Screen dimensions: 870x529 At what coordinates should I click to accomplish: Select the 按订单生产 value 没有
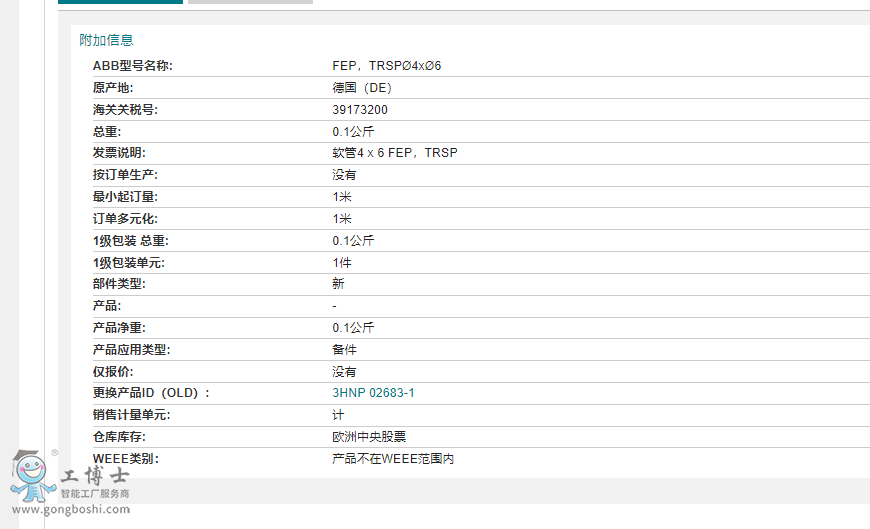pyautogui.click(x=344, y=175)
